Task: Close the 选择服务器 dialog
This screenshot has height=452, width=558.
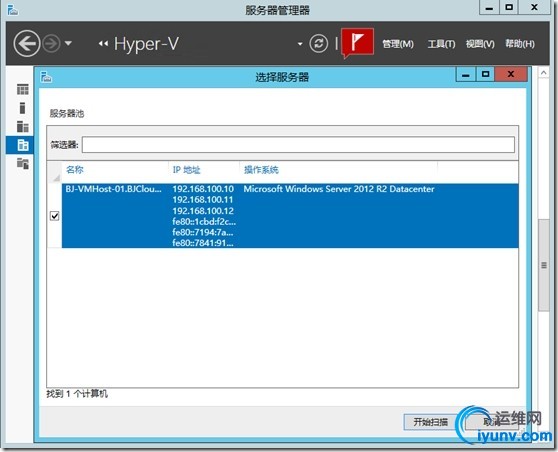Action: pos(511,74)
